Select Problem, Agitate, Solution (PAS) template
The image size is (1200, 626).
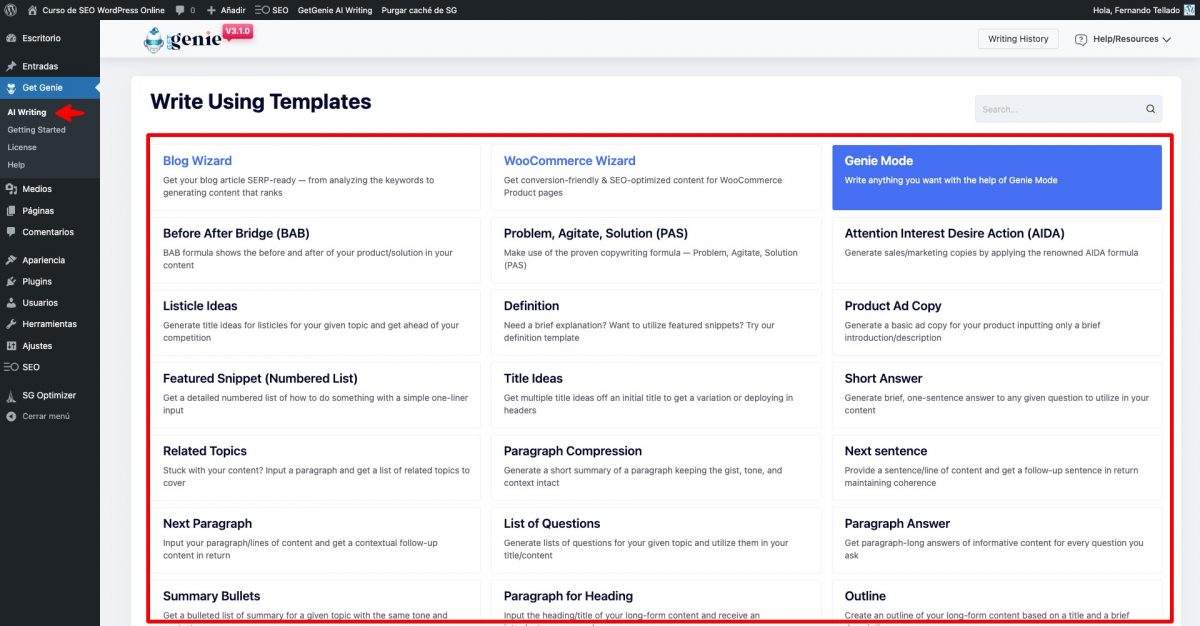[x=656, y=250]
